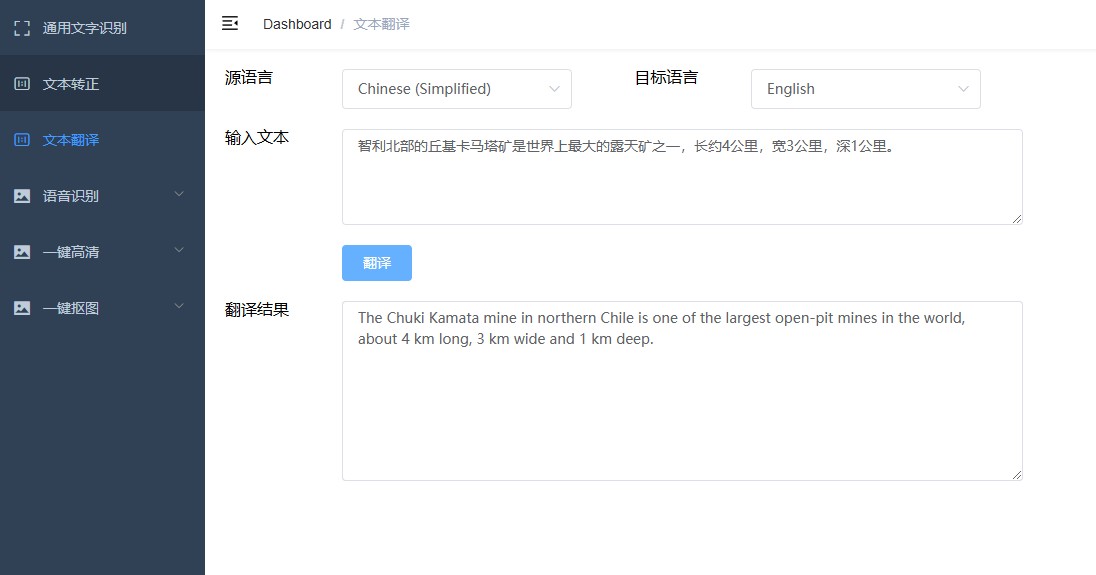Click the input text area resize handle
This screenshot has height=575, width=1096.
pos(1017,219)
